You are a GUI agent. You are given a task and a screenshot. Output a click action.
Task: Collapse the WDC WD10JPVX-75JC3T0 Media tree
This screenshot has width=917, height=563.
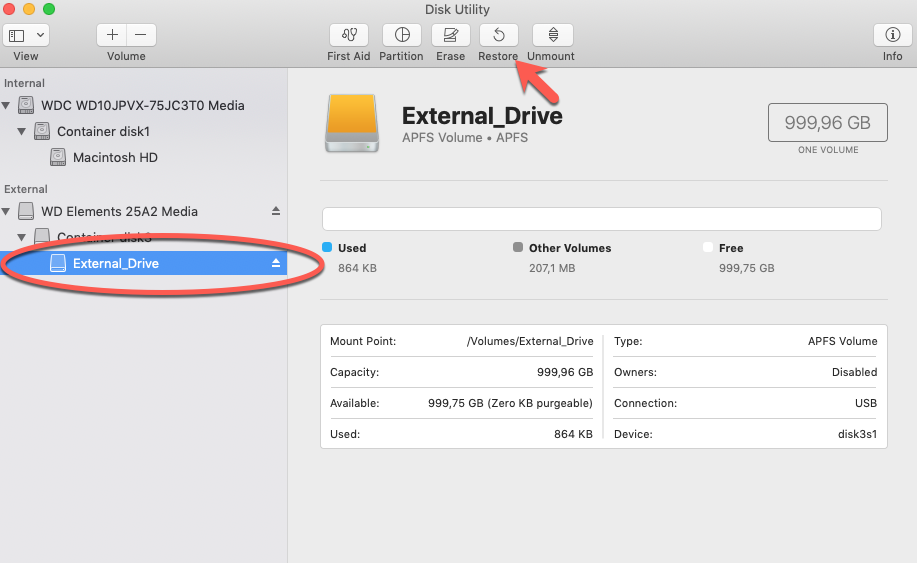tap(6, 106)
